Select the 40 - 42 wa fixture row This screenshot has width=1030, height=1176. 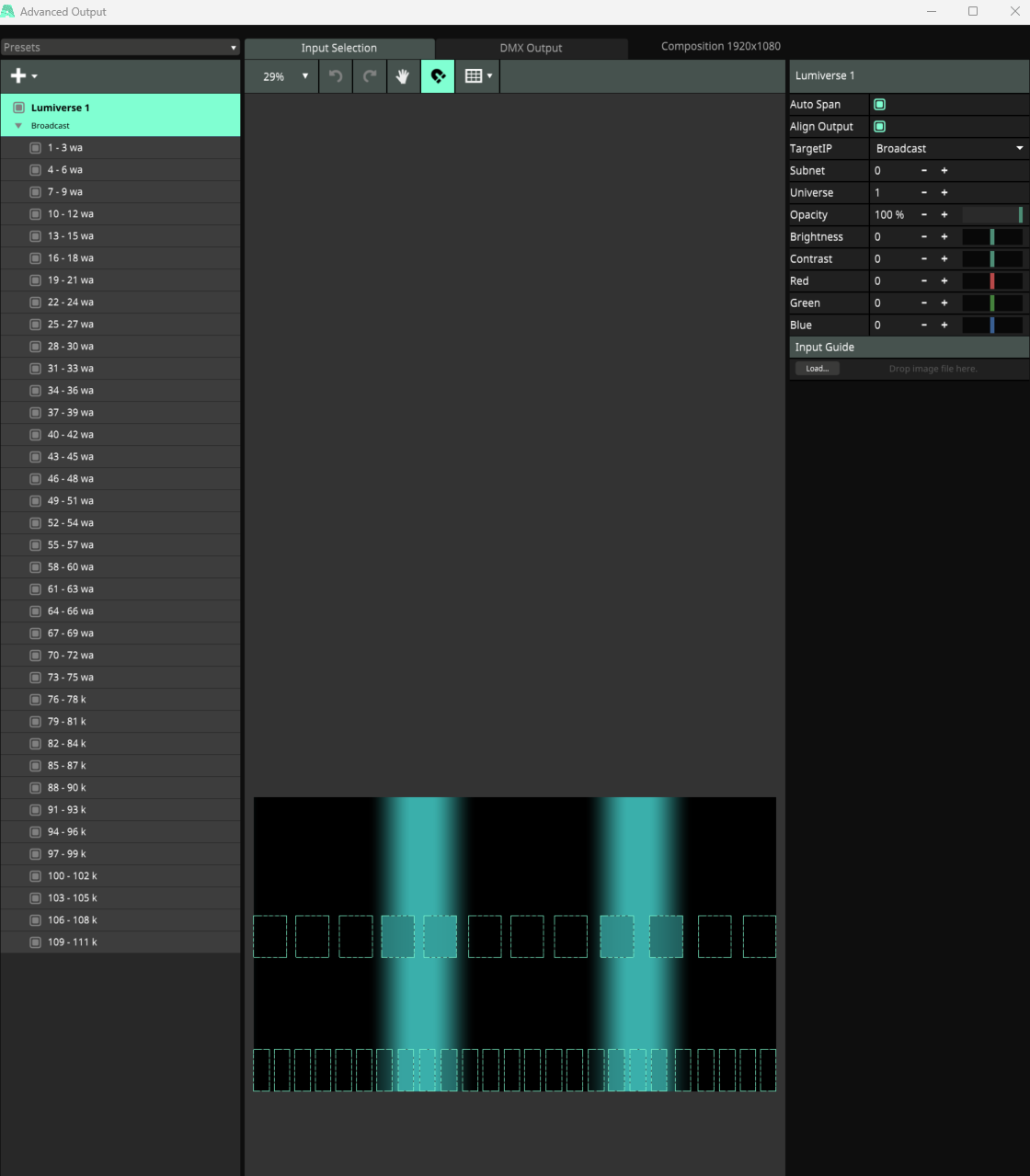(120, 435)
